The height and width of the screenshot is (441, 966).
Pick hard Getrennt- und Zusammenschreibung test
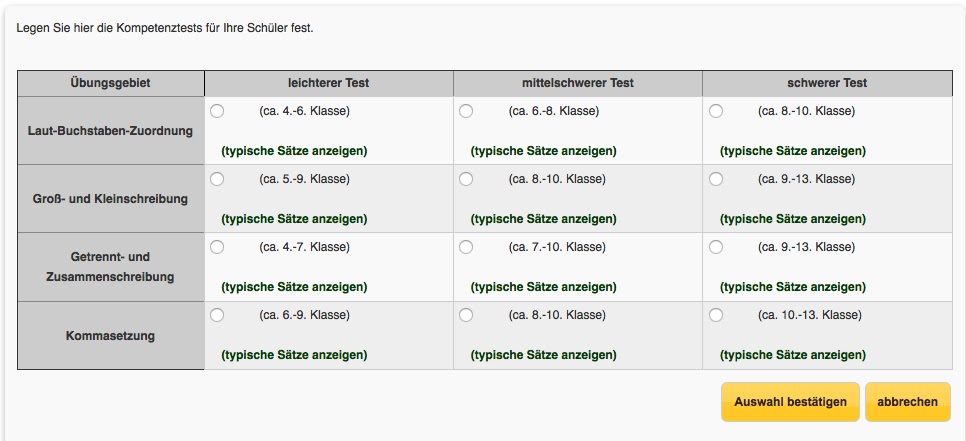tap(716, 247)
